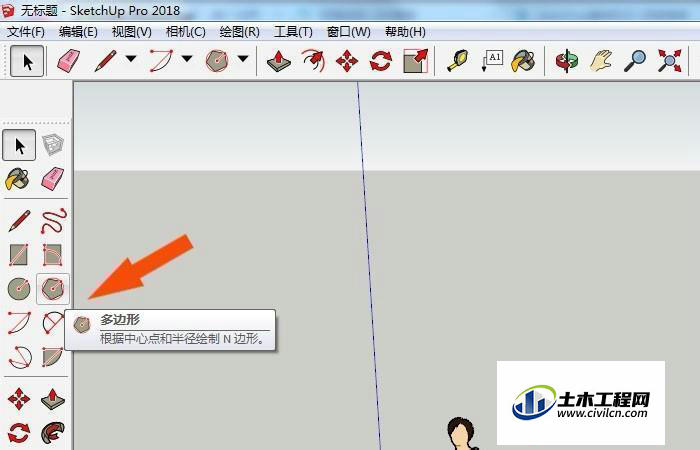700x450 pixels.
Task: Select the 3-Point Arc tool
Action: 20,357
